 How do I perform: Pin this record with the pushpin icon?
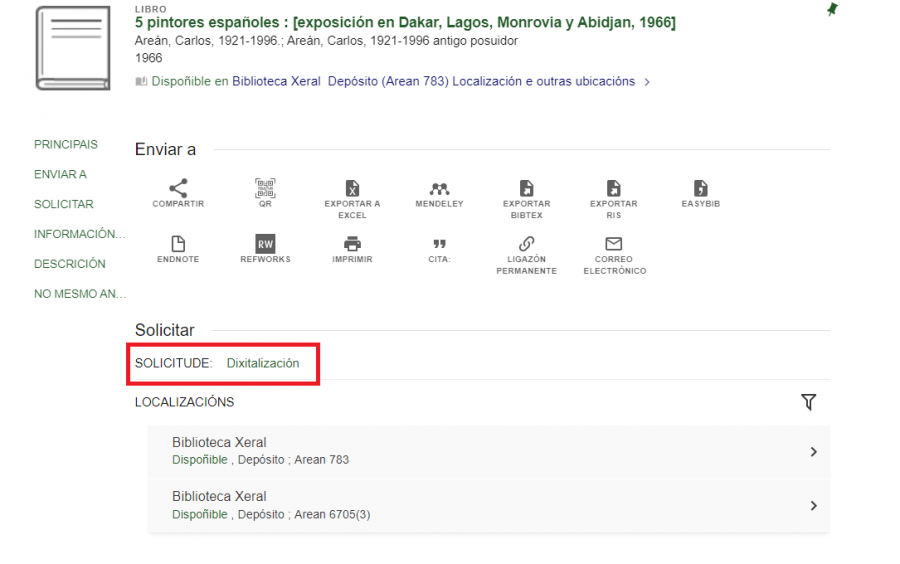[x=832, y=10]
